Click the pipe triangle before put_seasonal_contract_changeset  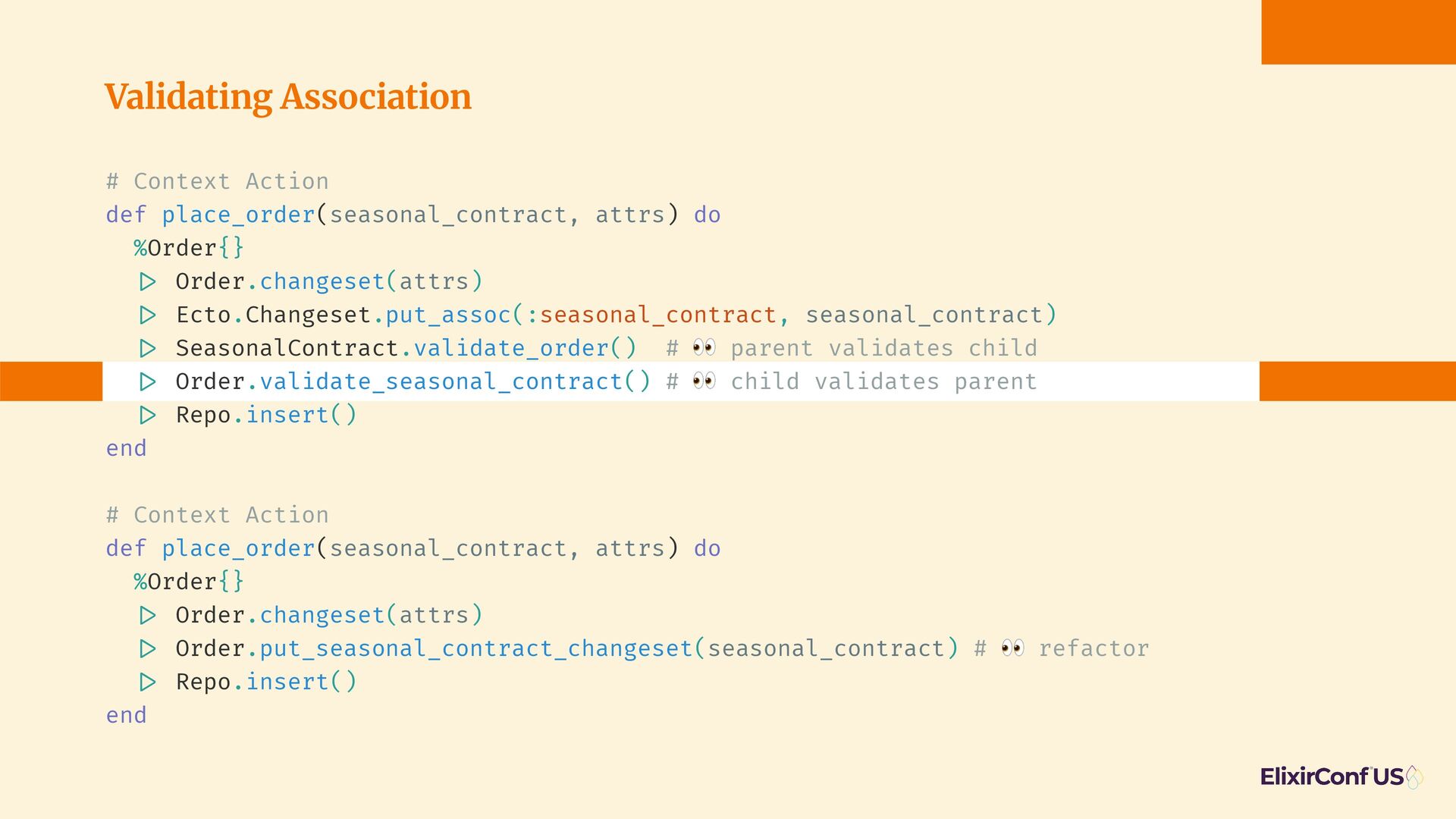coord(148,649)
